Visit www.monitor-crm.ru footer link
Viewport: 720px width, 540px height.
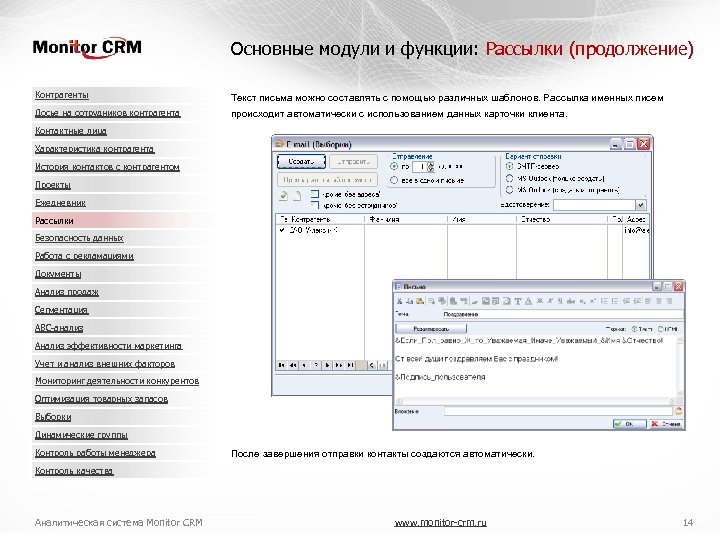[440, 523]
